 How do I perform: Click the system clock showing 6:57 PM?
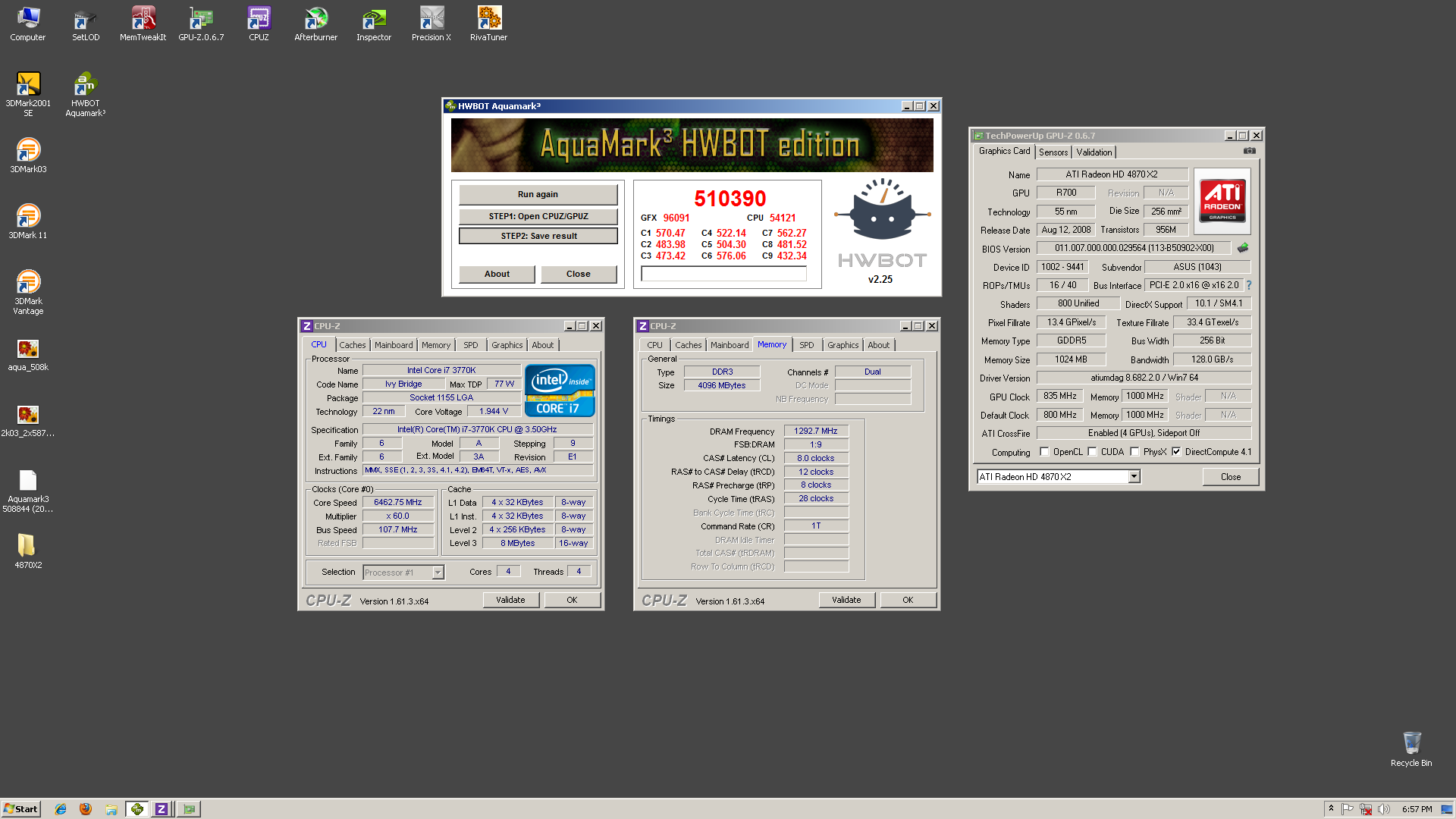[1417, 809]
